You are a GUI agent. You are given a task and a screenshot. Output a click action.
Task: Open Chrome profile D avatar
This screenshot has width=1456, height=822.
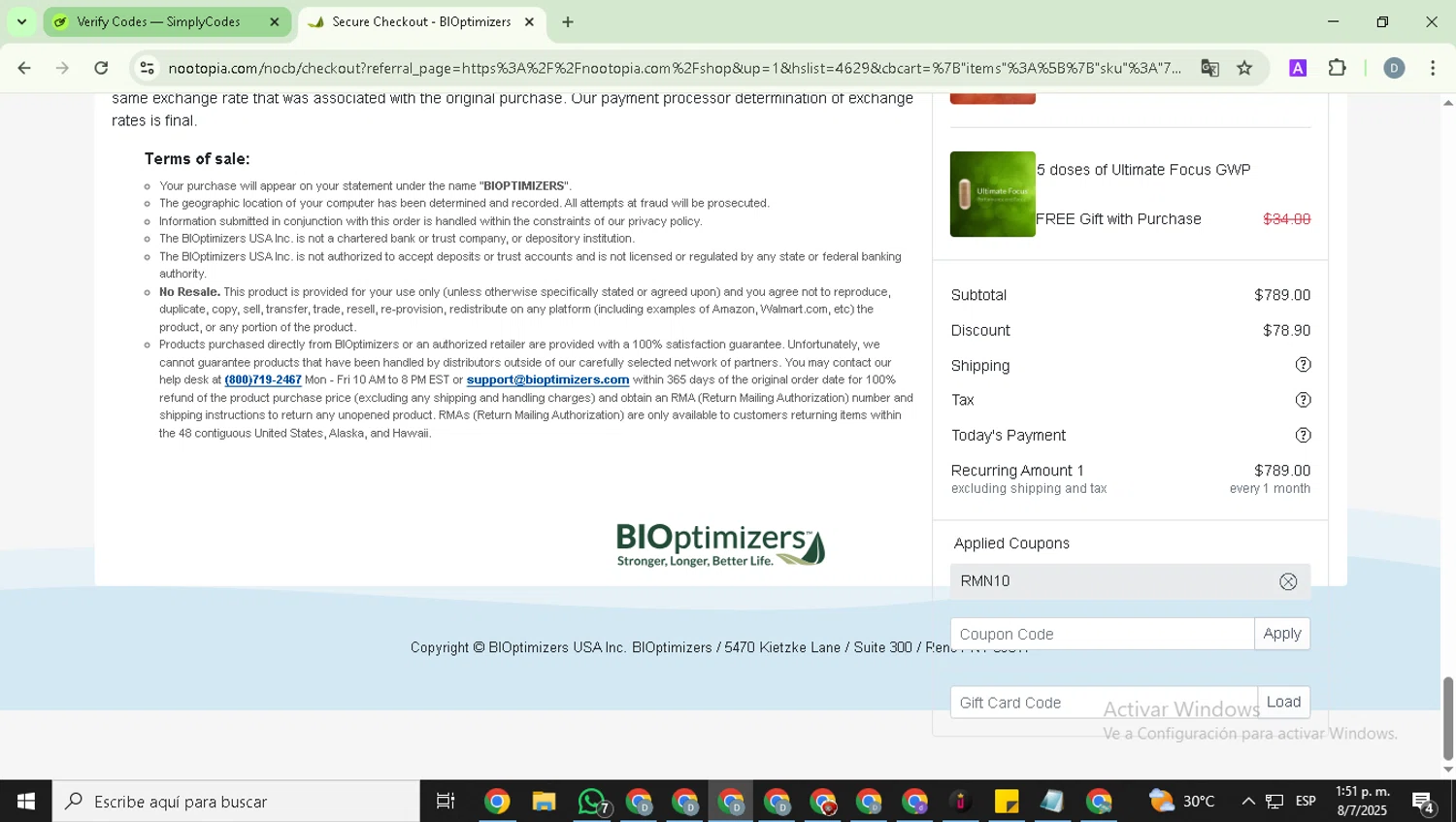click(1394, 68)
